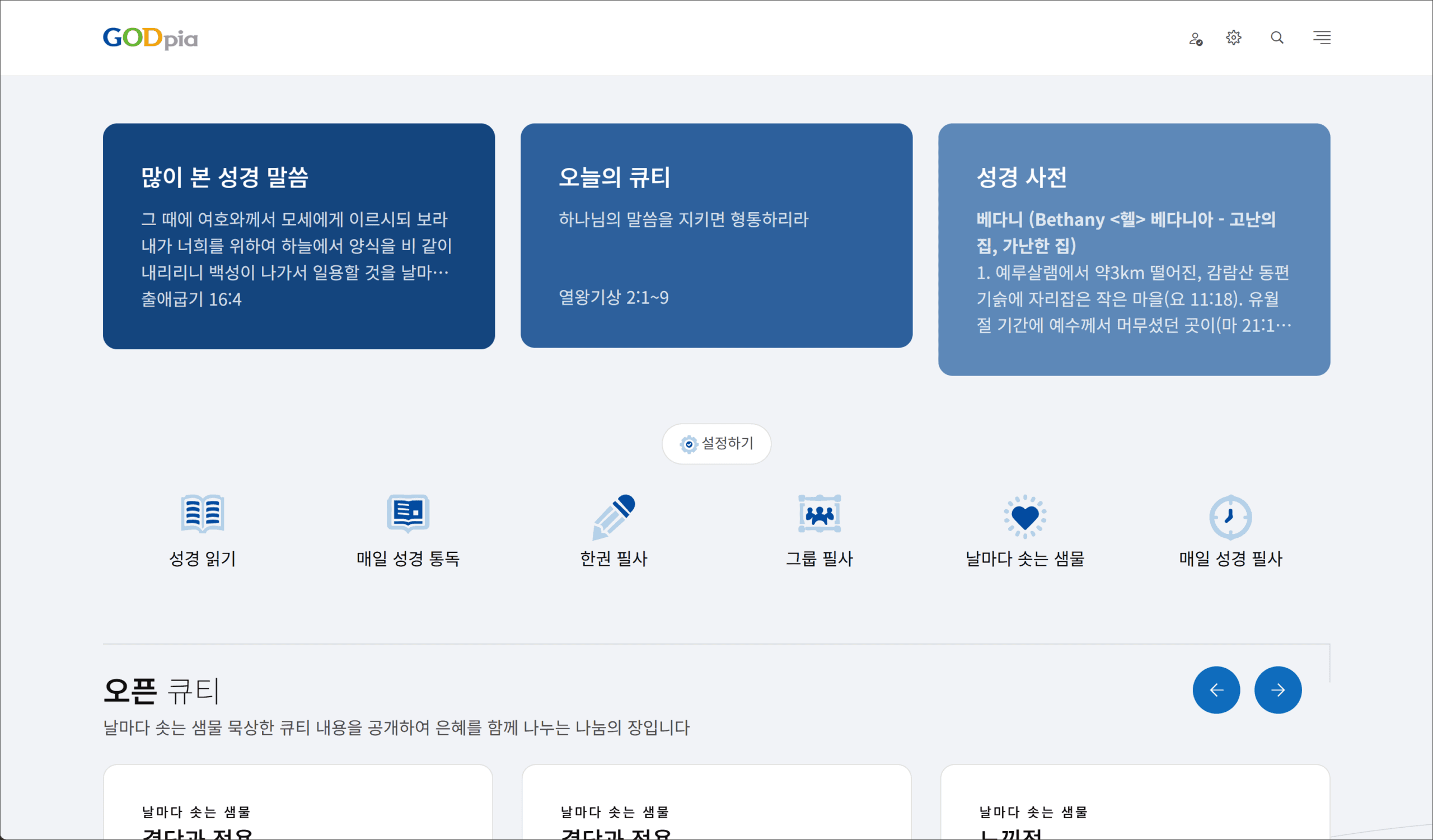Screen dimensions: 1433x840
Task: Click the 출애굽기 16:4 reference
Action: click(x=191, y=299)
